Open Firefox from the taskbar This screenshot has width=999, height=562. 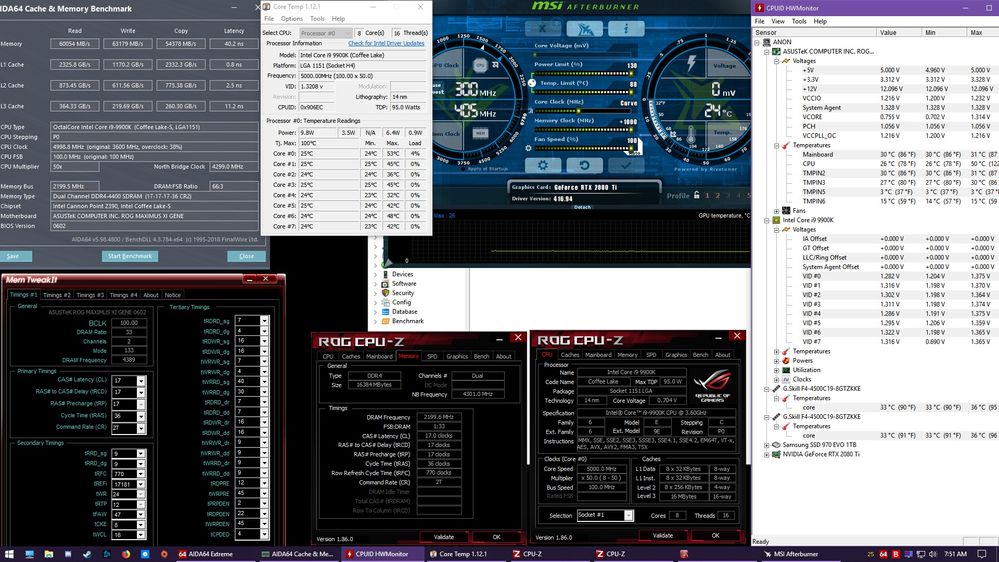(126, 554)
